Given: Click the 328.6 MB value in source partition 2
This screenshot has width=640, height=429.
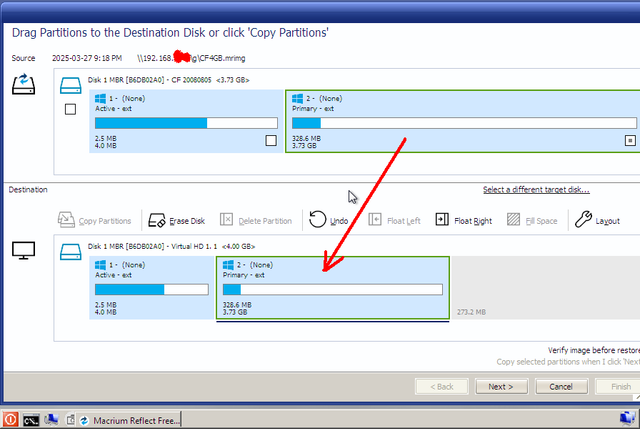Looking at the screenshot, I should coord(306,139).
